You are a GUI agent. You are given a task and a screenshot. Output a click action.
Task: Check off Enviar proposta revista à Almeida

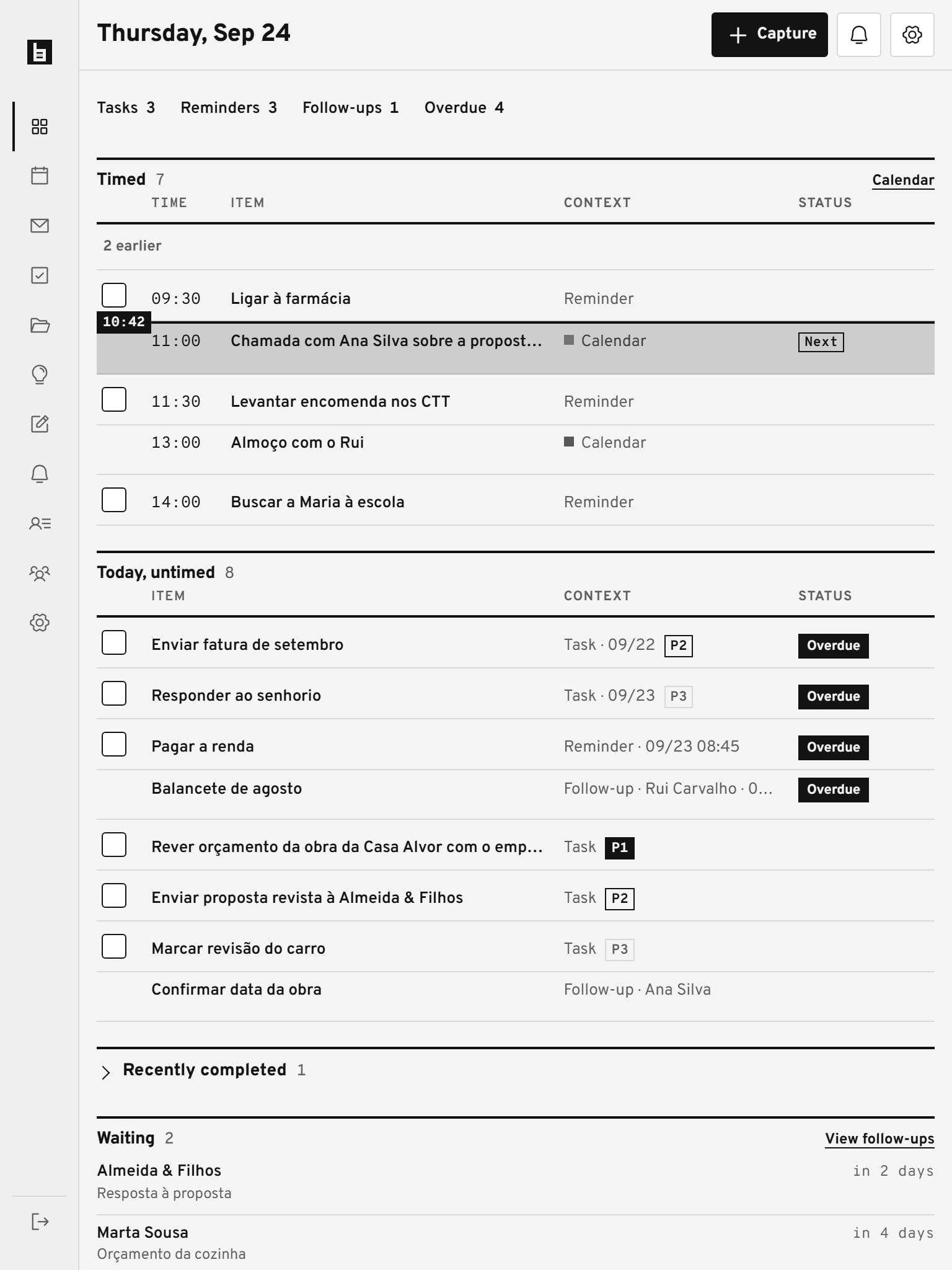[x=114, y=895]
